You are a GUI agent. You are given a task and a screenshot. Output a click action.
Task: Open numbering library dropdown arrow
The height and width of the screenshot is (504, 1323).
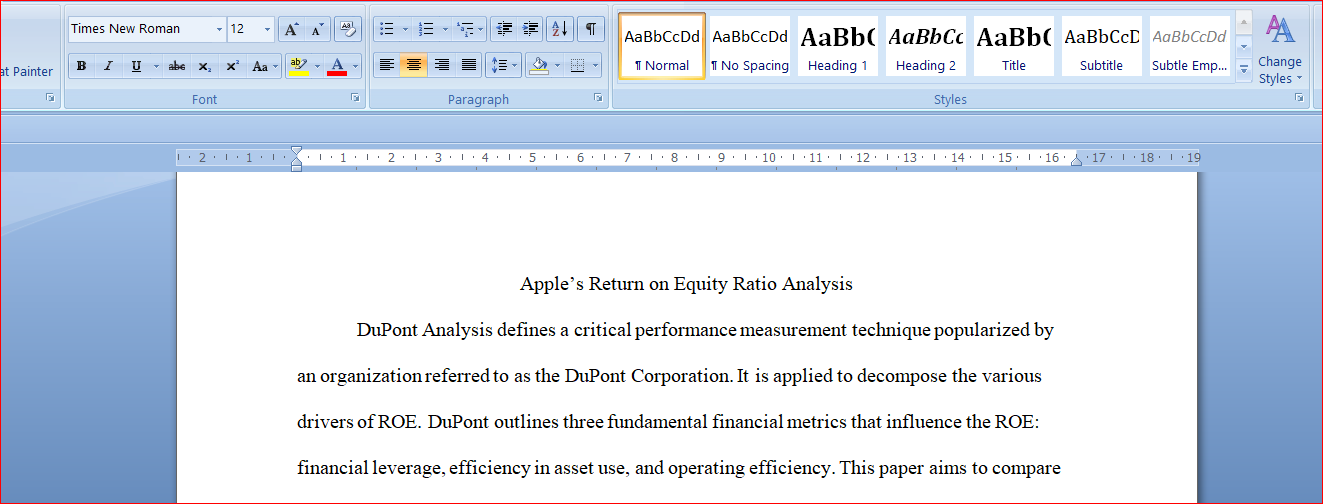(x=445, y=29)
